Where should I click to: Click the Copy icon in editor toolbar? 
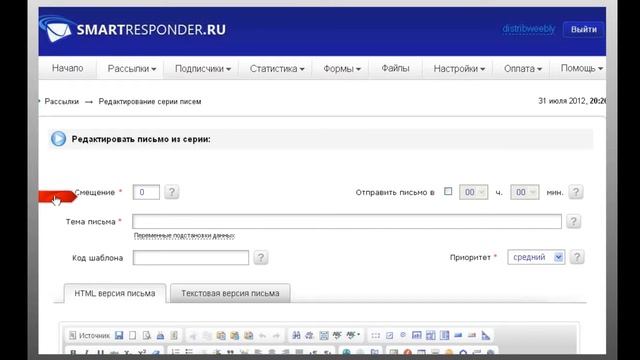(x=207, y=336)
